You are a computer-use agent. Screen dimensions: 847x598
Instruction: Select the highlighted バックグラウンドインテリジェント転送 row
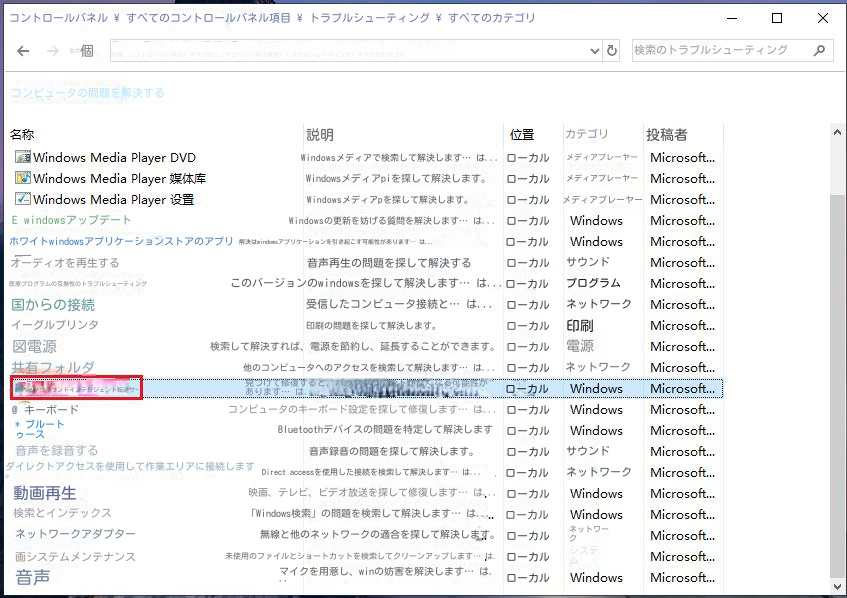(x=75, y=388)
